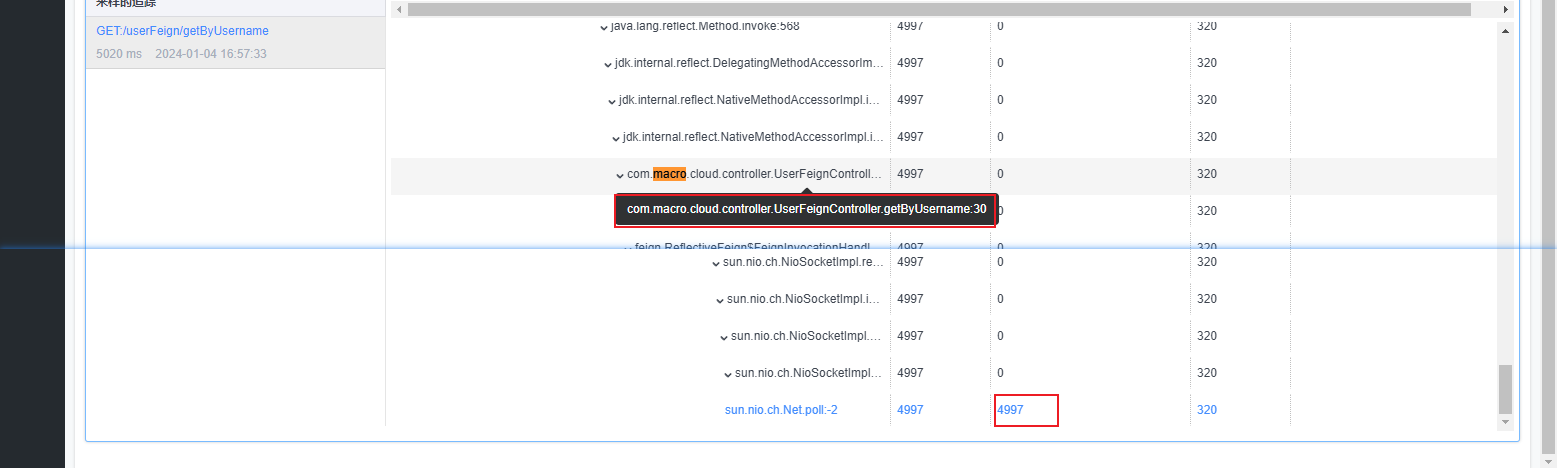Select the first jdk.internal.reflect.NativeMethodAccessorImpl row

pyautogui.click(x=750, y=100)
